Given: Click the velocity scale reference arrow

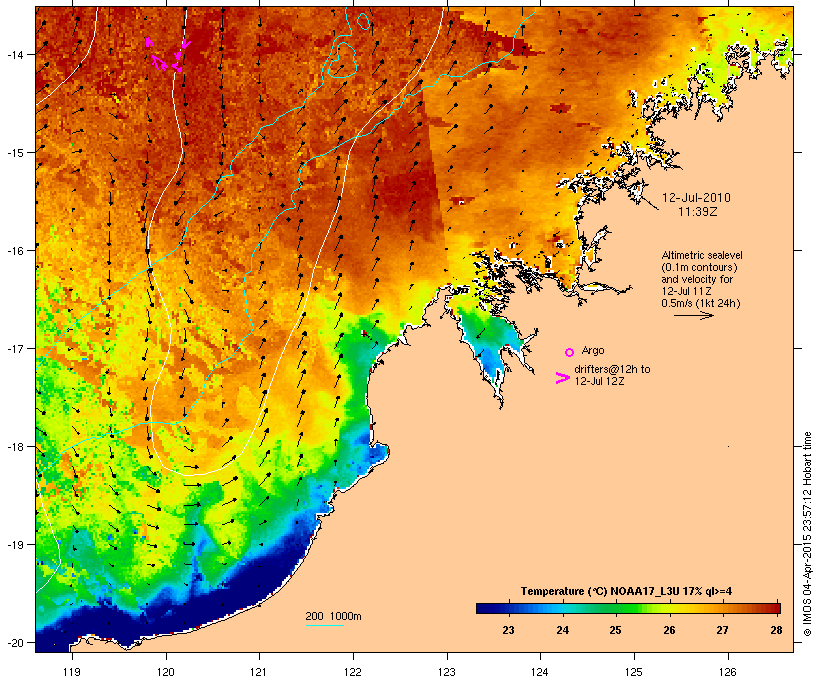Looking at the screenshot, I should (693, 315).
